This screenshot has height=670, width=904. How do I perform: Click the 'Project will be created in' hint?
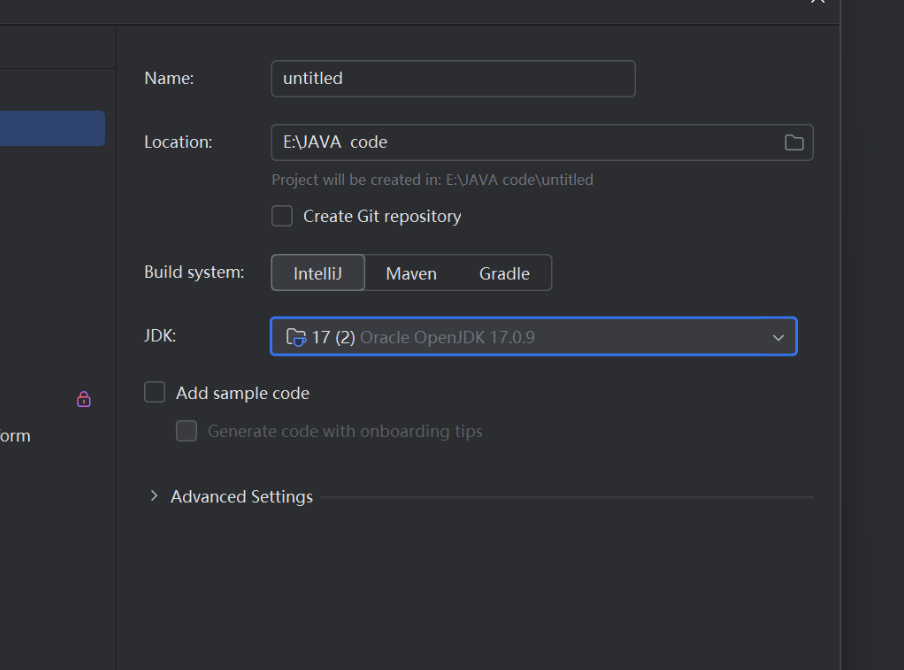[432, 180]
